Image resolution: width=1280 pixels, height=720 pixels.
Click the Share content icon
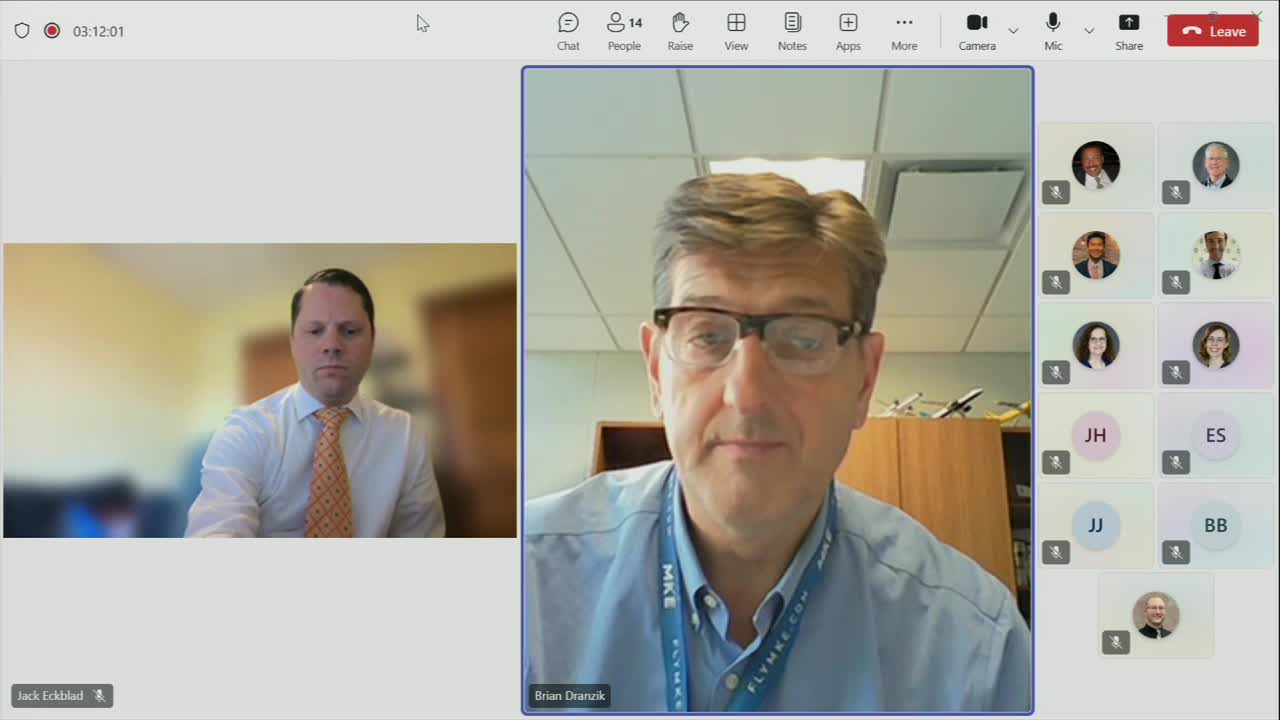pos(1129,31)
